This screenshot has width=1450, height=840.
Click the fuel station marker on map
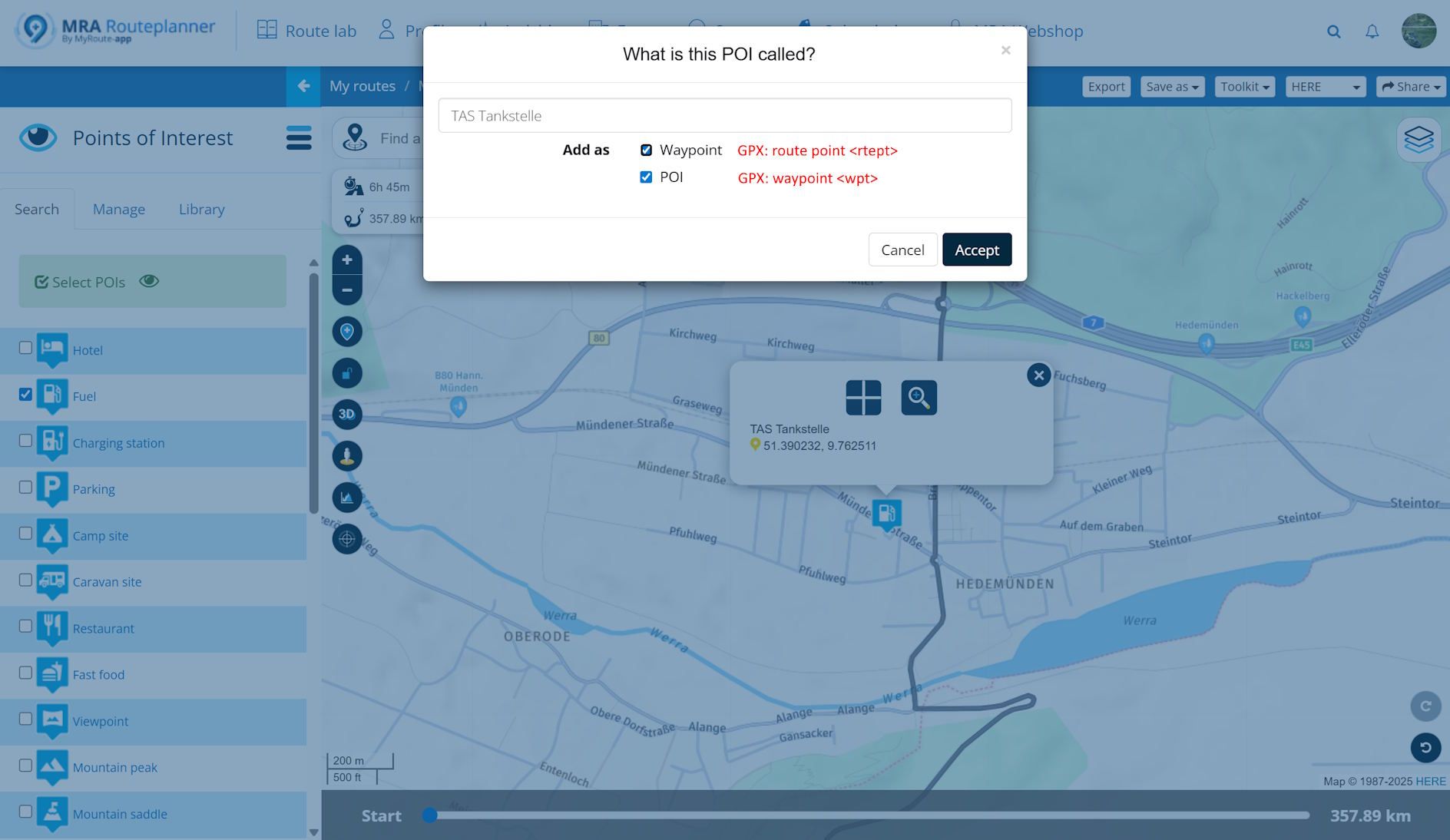pyautogui.click(x=886, y=514)
